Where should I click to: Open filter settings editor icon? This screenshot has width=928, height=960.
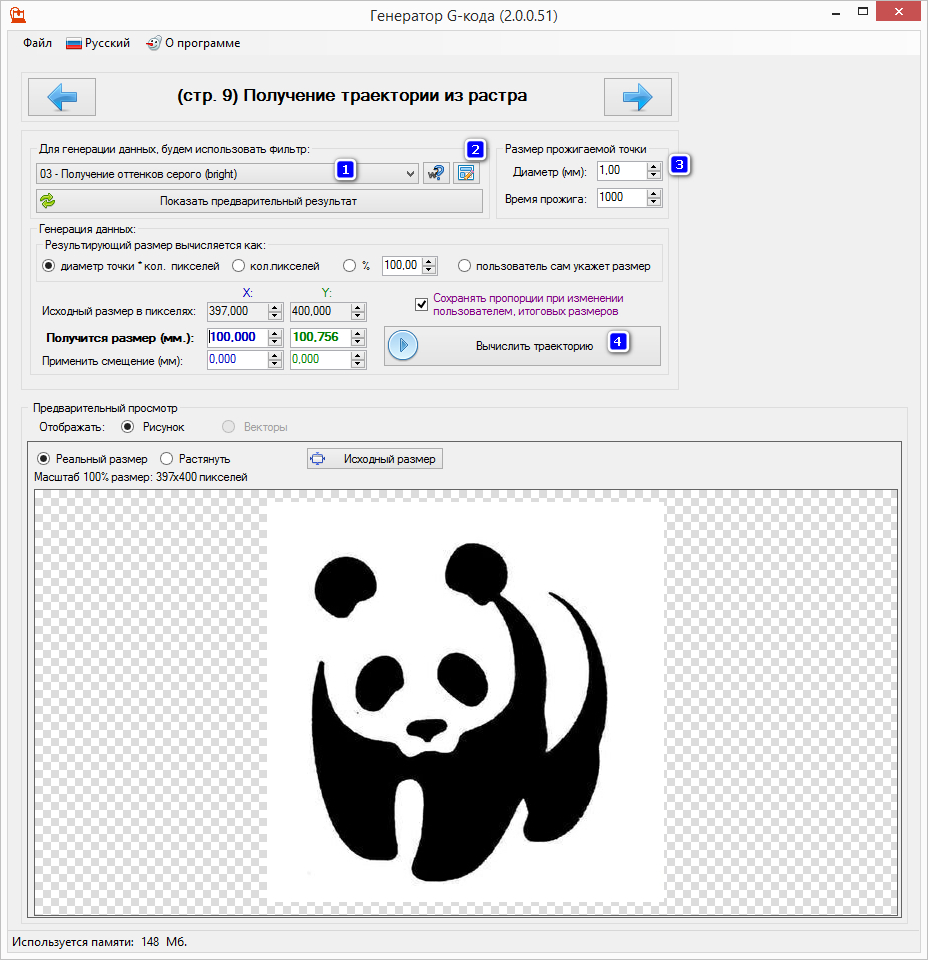tap(466, 173)
